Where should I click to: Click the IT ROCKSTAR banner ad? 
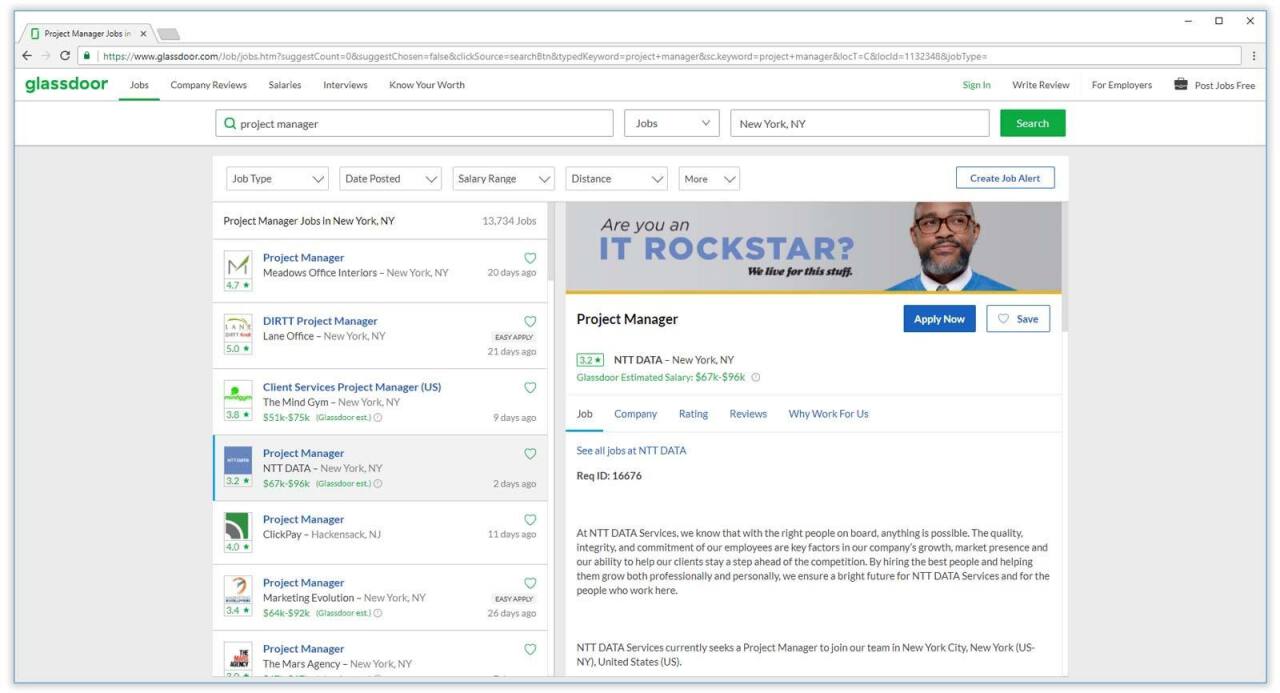813,247
